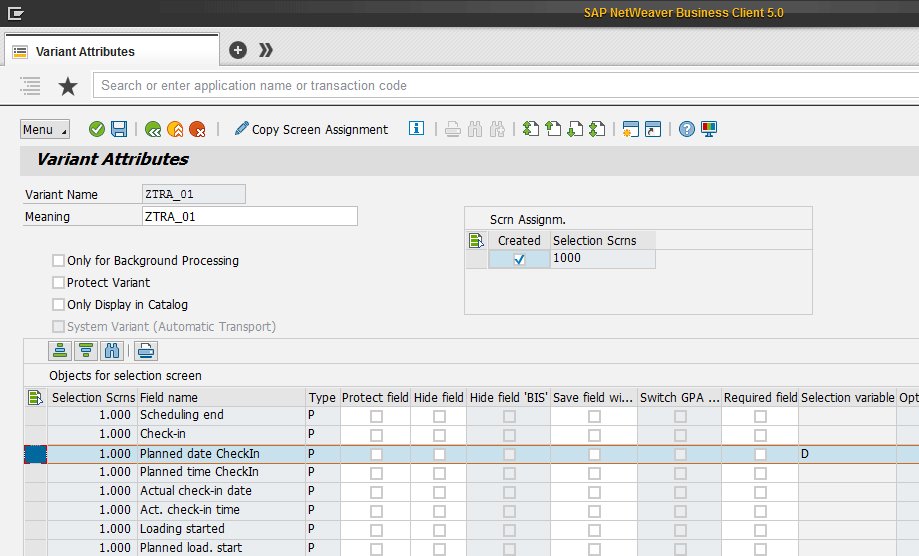
Task: Click the Hide field 'BIS' column header
Action: 509,397
